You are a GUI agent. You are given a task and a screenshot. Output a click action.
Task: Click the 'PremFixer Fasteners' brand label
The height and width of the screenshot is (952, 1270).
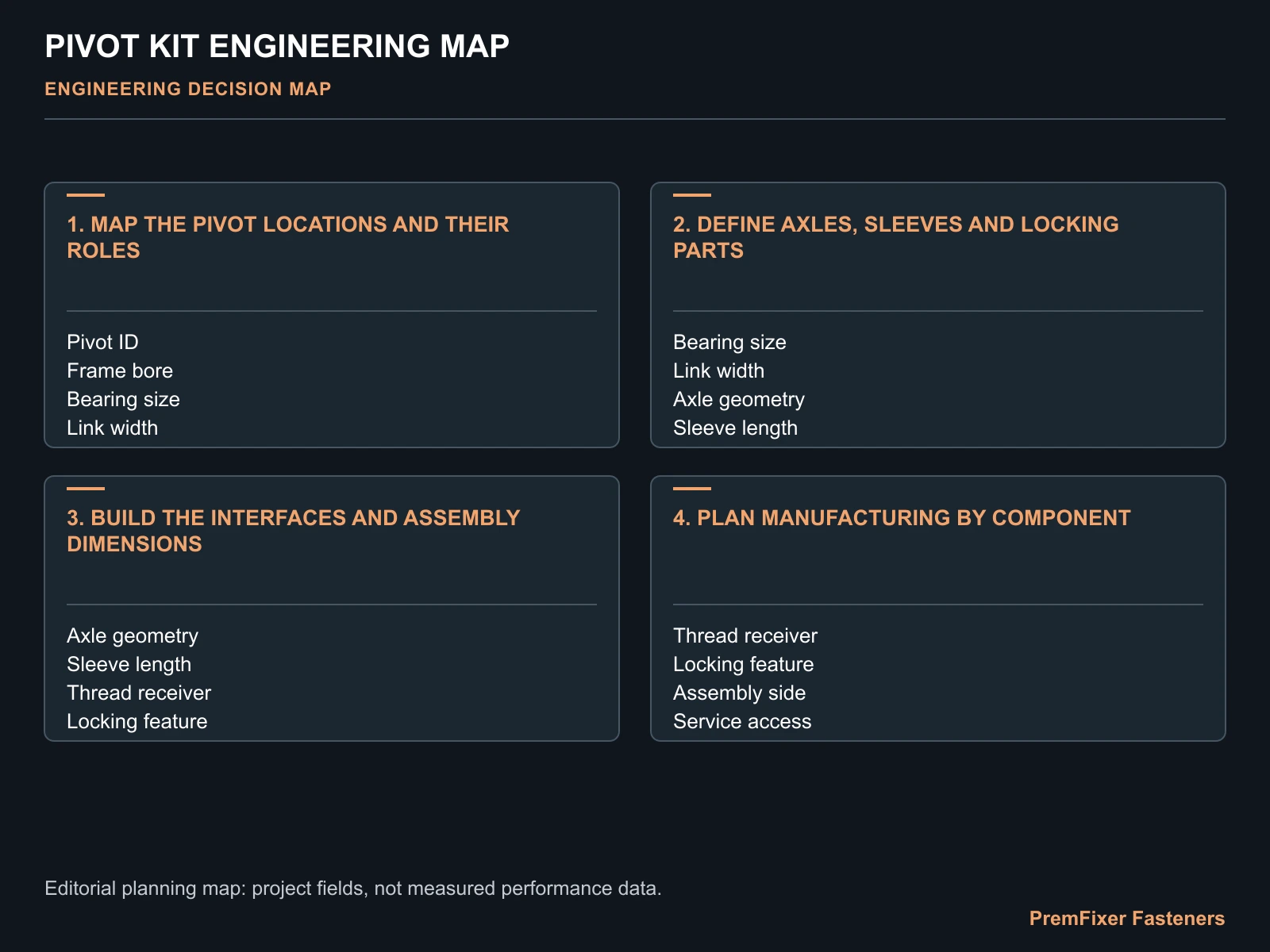[x=1127, y=918]
